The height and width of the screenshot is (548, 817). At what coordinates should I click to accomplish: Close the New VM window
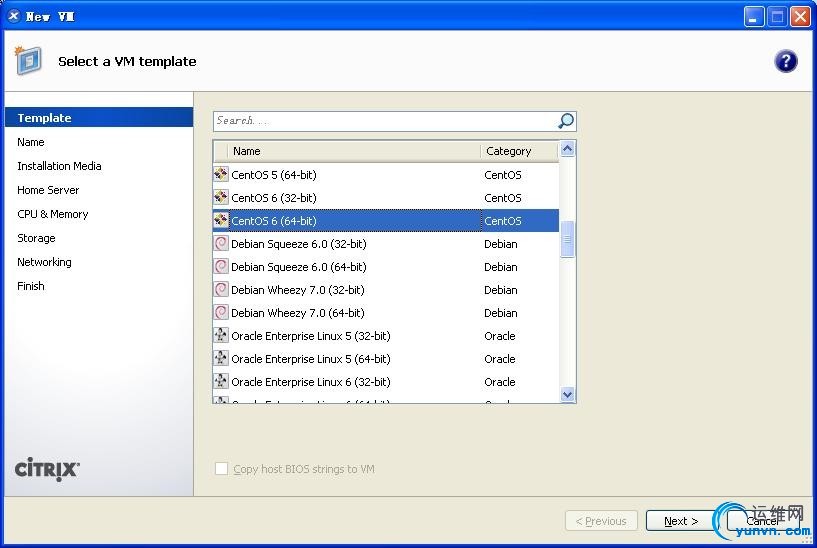tap(800, 17)
